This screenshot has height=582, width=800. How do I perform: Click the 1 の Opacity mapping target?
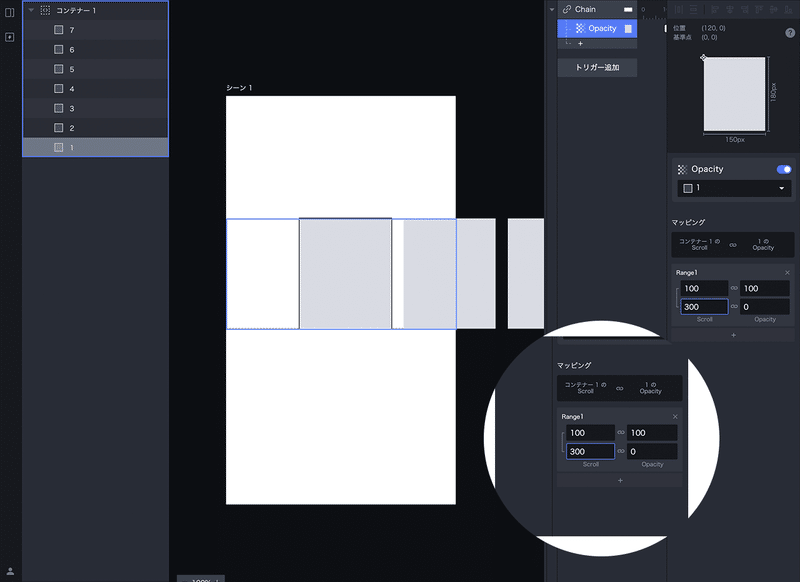click(x=763, y=244)
